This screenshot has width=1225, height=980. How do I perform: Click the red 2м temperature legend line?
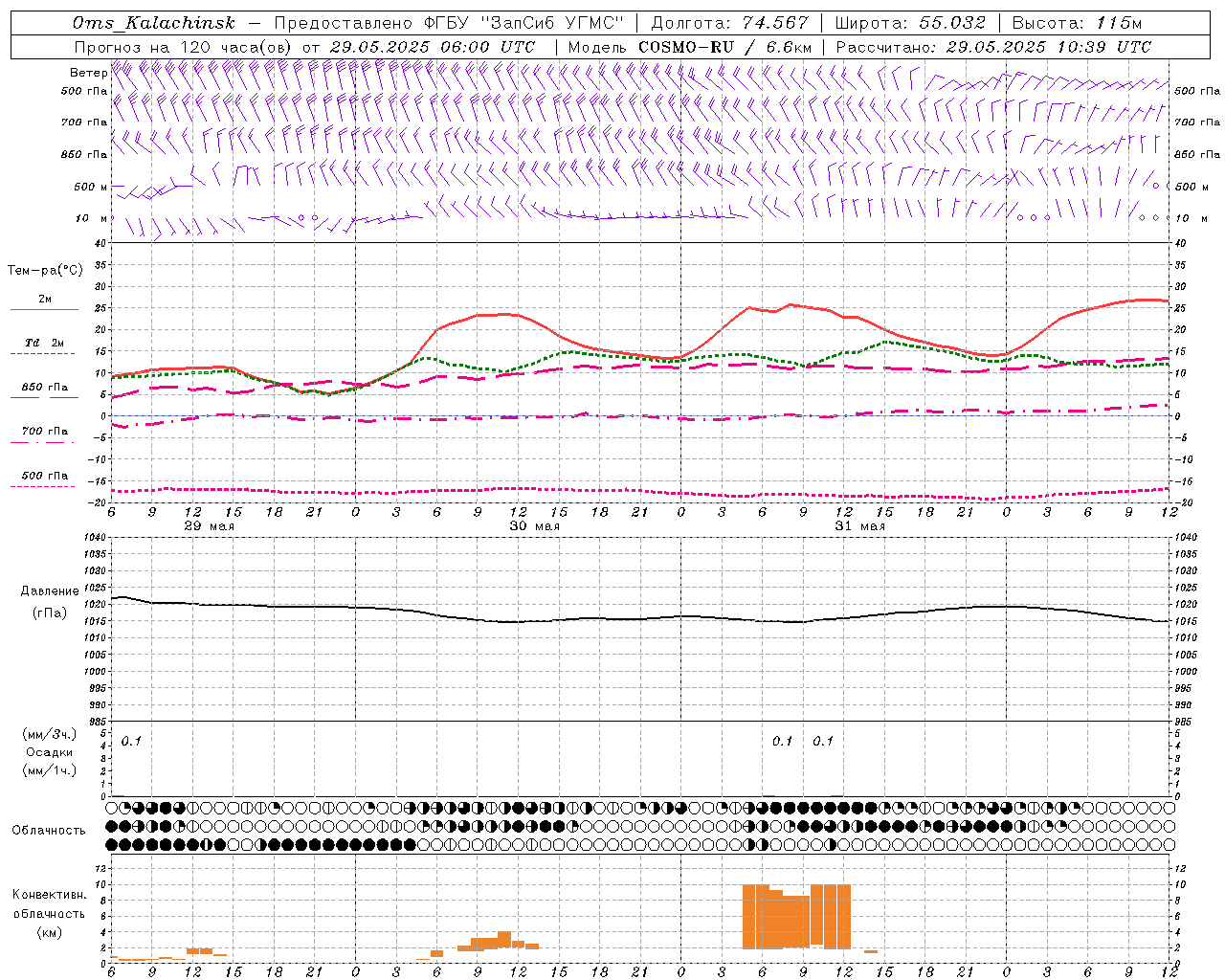44,309
